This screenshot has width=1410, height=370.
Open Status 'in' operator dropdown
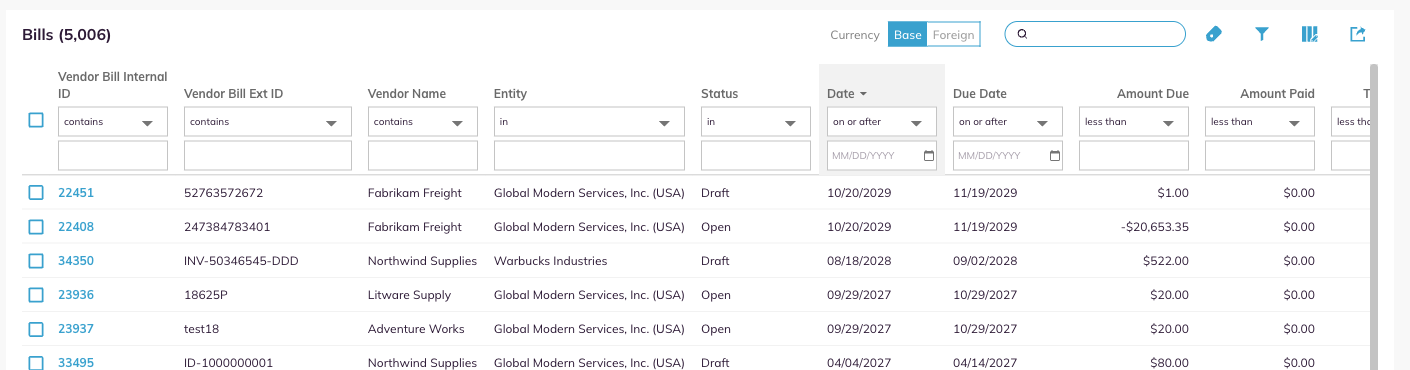coord(756,122)
